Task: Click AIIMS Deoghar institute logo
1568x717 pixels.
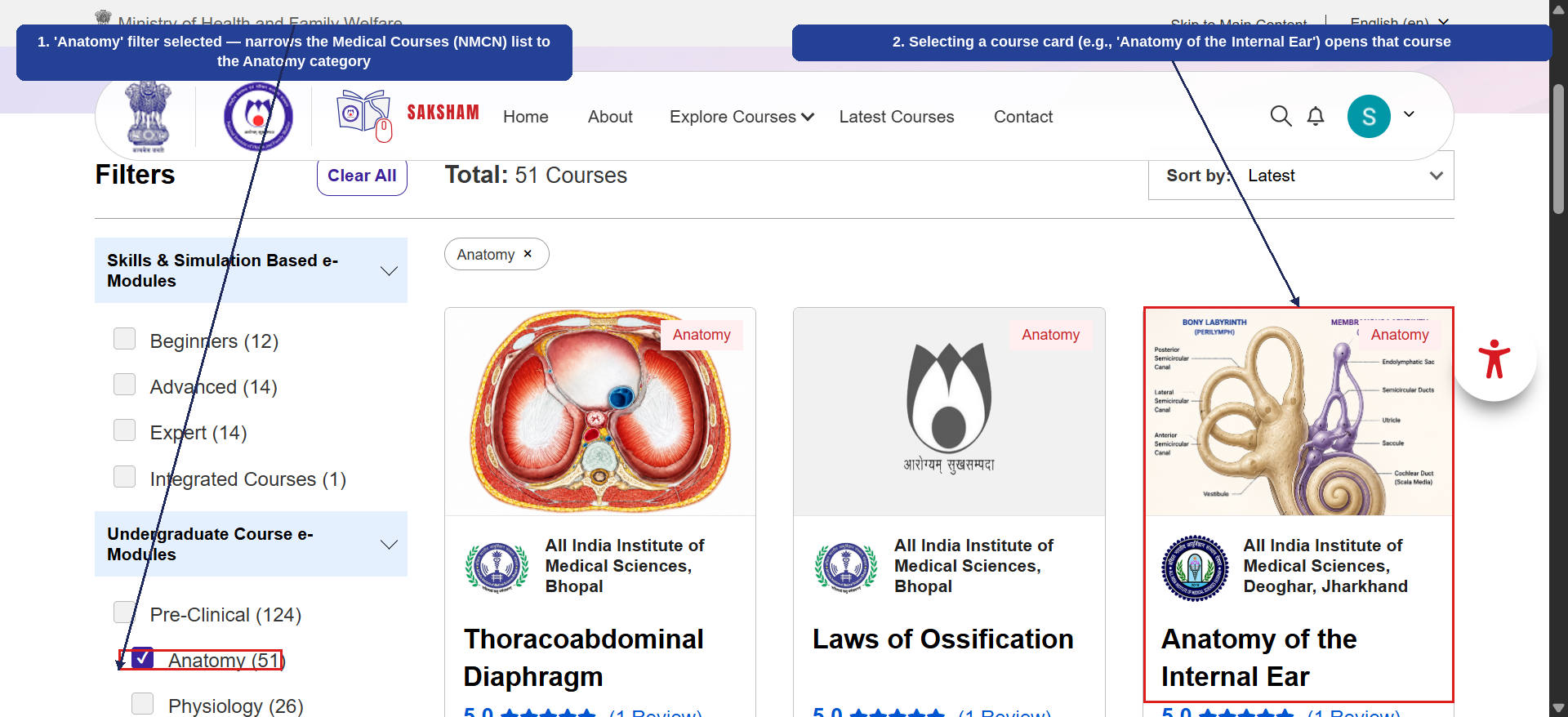Action: pyautogui.click(x=1195, y=568)
